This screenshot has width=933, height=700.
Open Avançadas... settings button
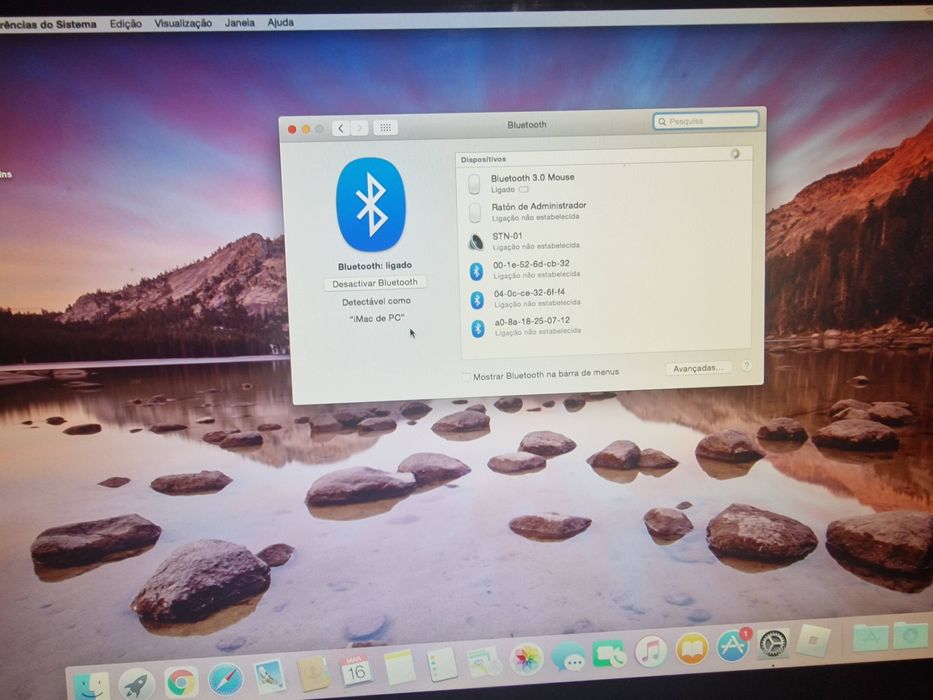pos(698,368)
